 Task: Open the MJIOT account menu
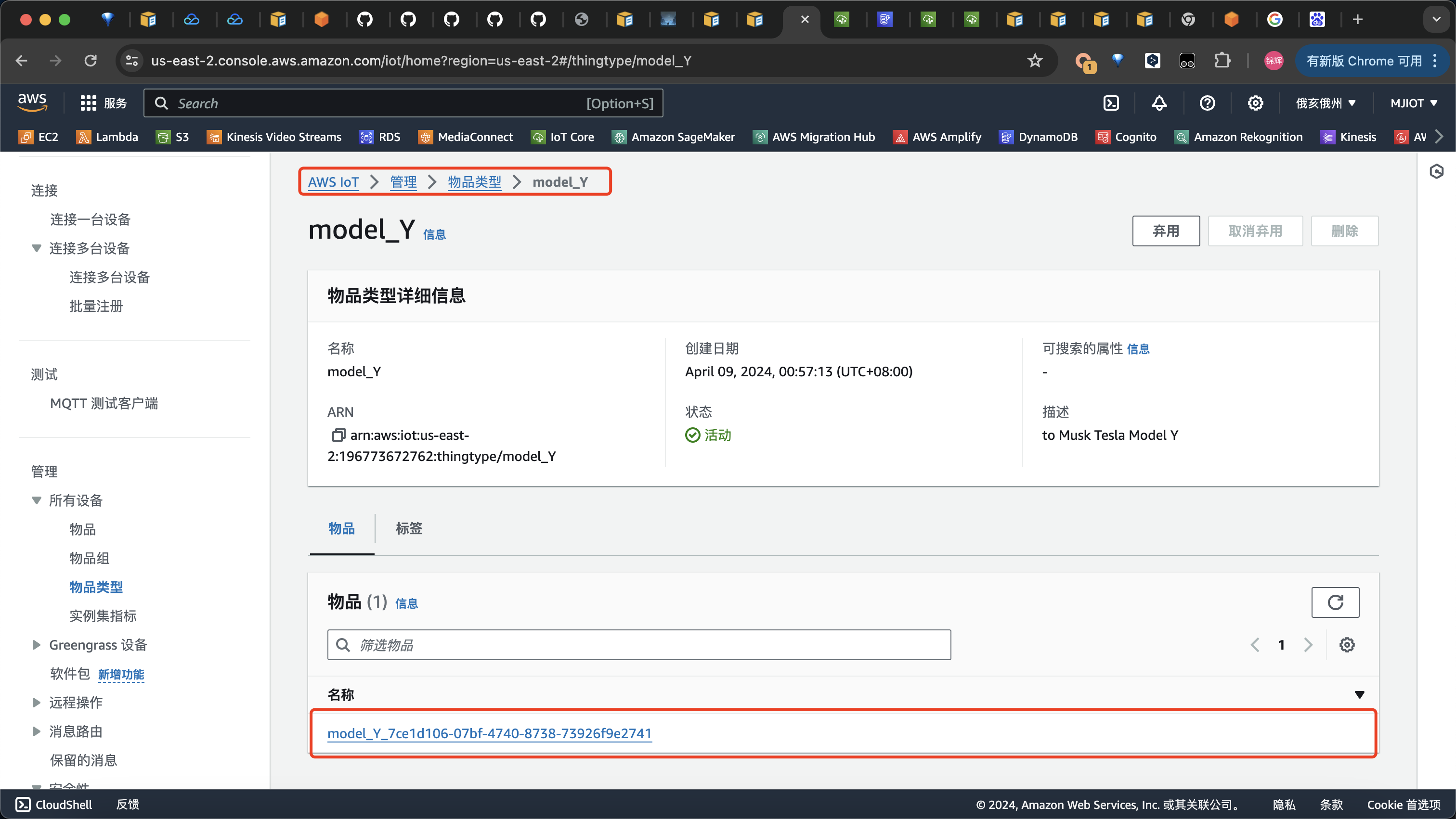[1414, 103]
